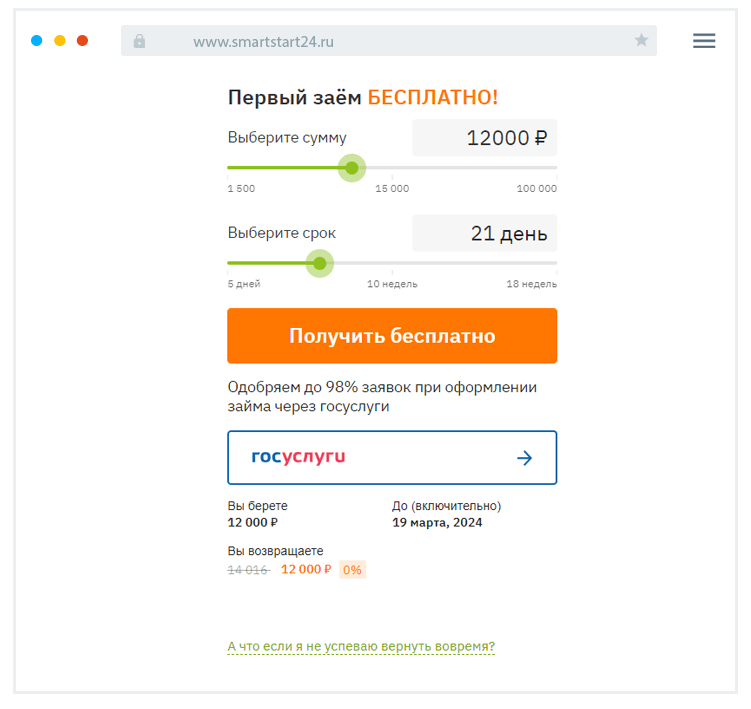Click the bookmark star icon
This screenshot has width=751, height=709.
click(x=641, y=41)
